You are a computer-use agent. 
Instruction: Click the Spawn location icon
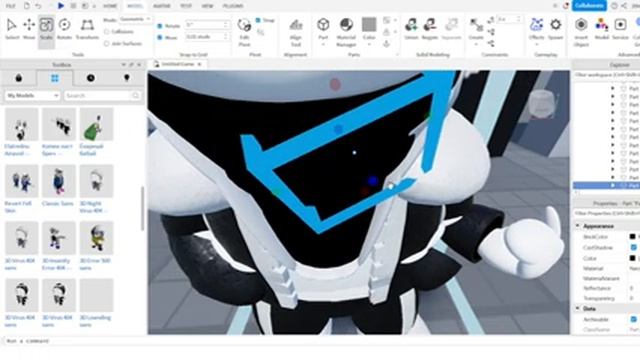[556, 29]
